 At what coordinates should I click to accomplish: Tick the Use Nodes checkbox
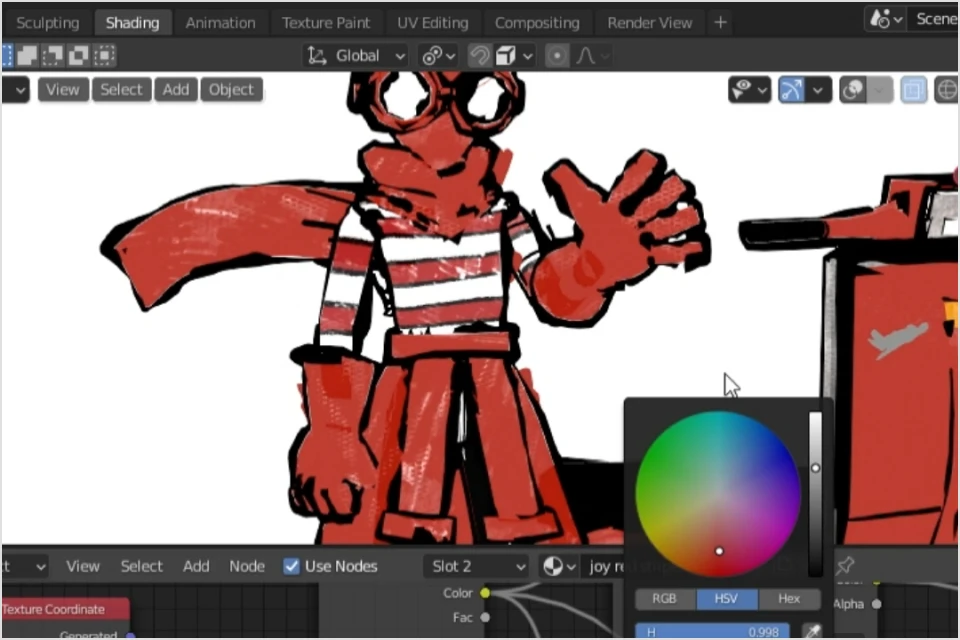pyautogui.click(x=291, y=567)
